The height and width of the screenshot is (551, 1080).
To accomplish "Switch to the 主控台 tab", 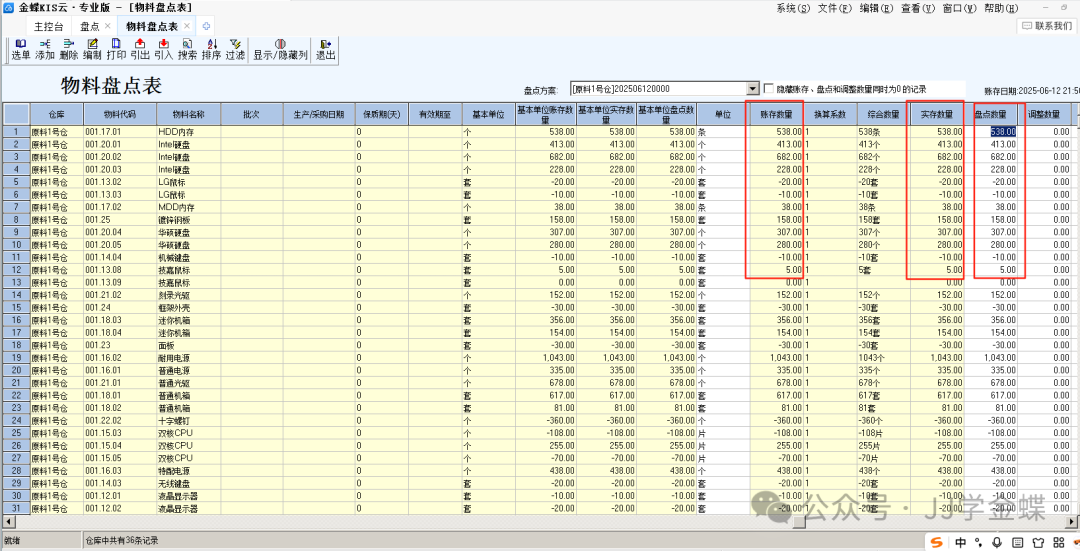I will click(48, 26).
